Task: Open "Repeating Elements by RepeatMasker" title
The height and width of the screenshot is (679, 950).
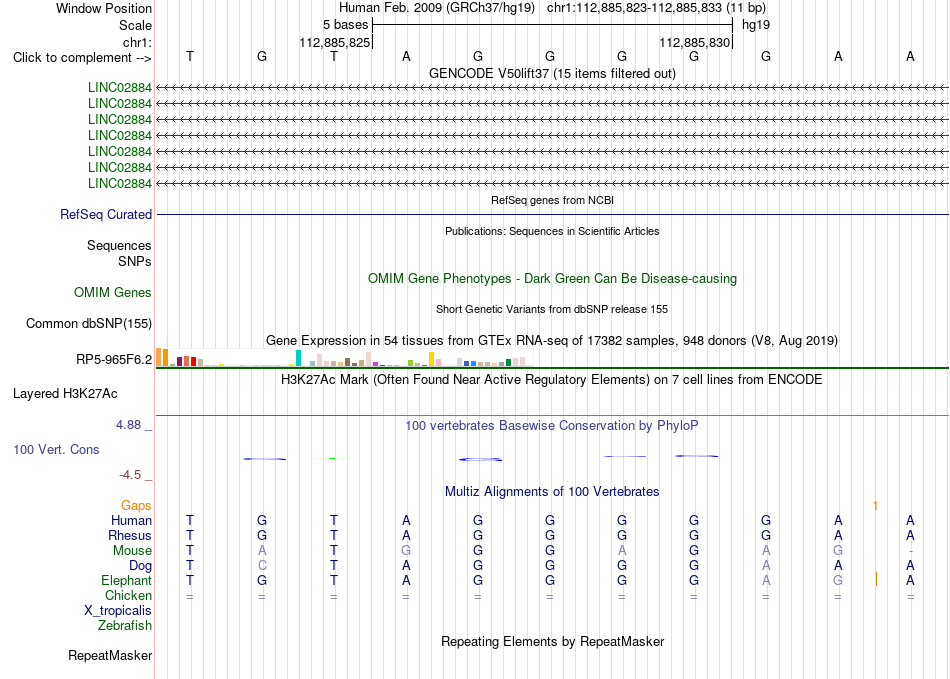Action: 552,641
